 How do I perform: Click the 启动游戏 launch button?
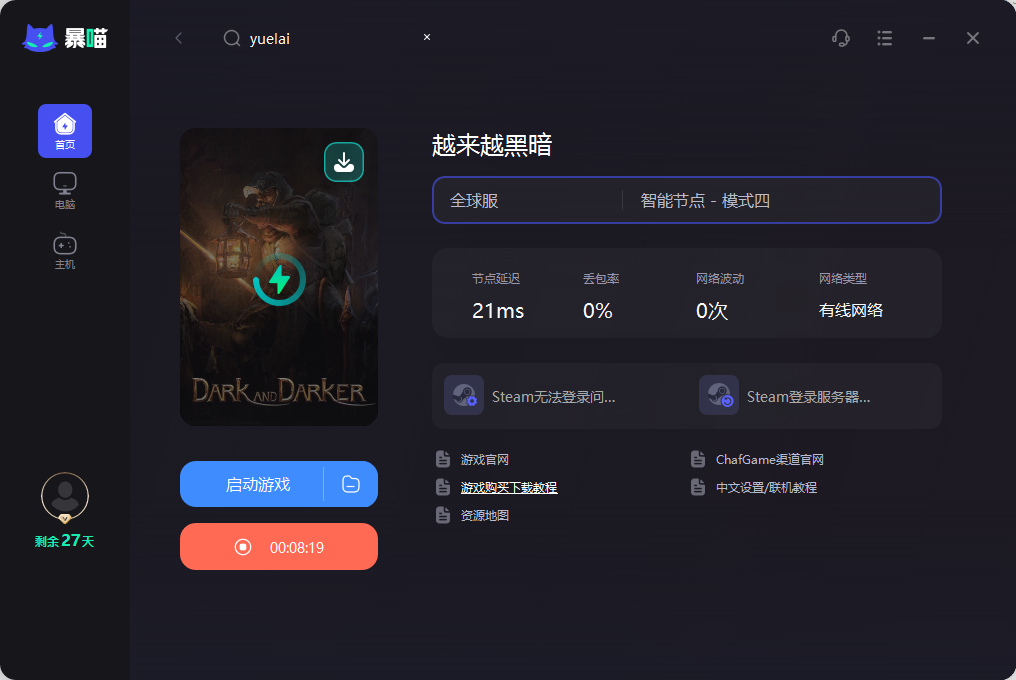click(x=252, y=484)
